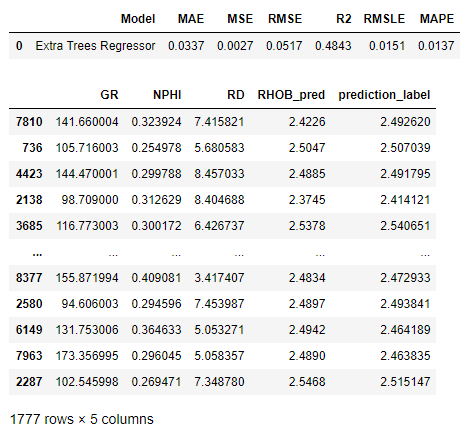Click GR value 173.356995
471x432 pixels.
(87, 356)
